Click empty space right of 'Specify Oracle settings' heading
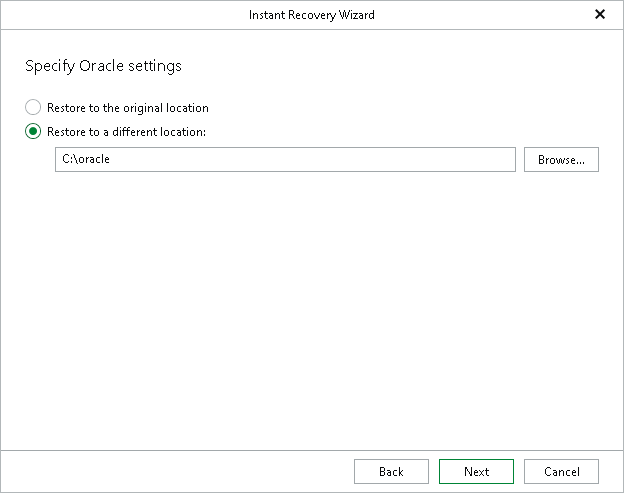Viewport: 624px width, 493px height. click(400, 67)
